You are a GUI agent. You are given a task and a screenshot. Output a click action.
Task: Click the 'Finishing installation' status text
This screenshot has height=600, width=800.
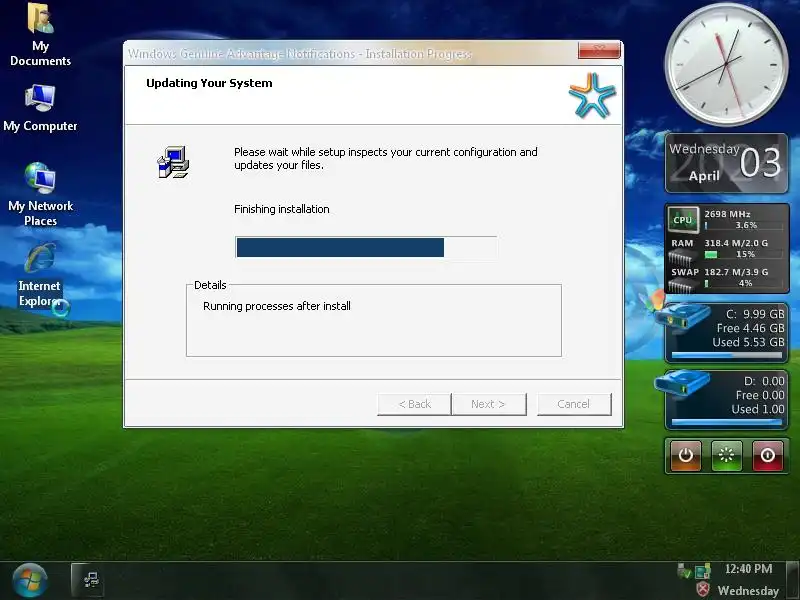(x=282, y=209)
